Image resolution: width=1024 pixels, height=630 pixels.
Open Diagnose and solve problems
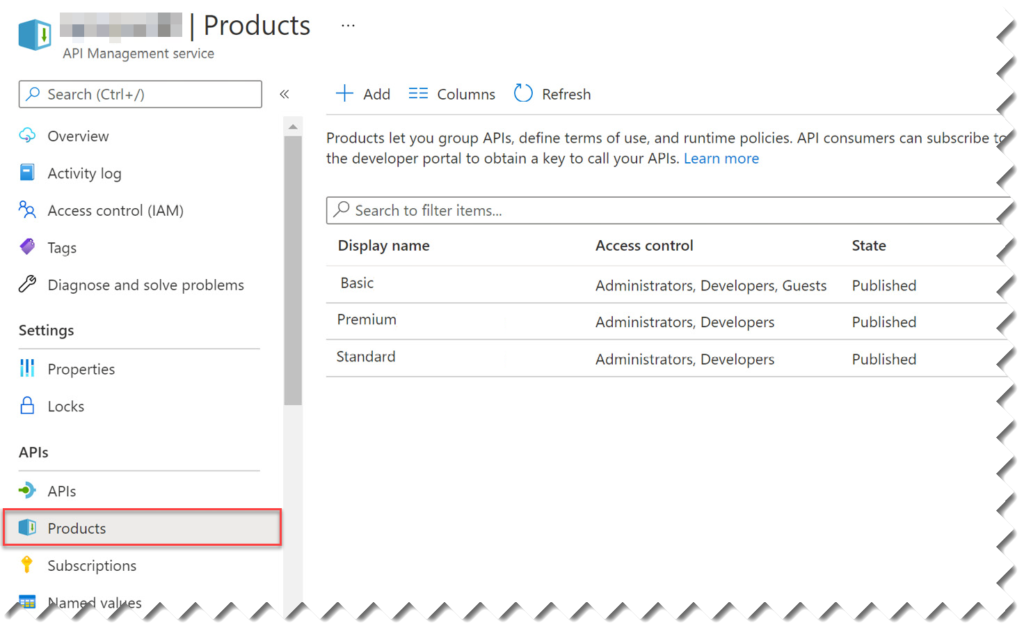(146, 285)
